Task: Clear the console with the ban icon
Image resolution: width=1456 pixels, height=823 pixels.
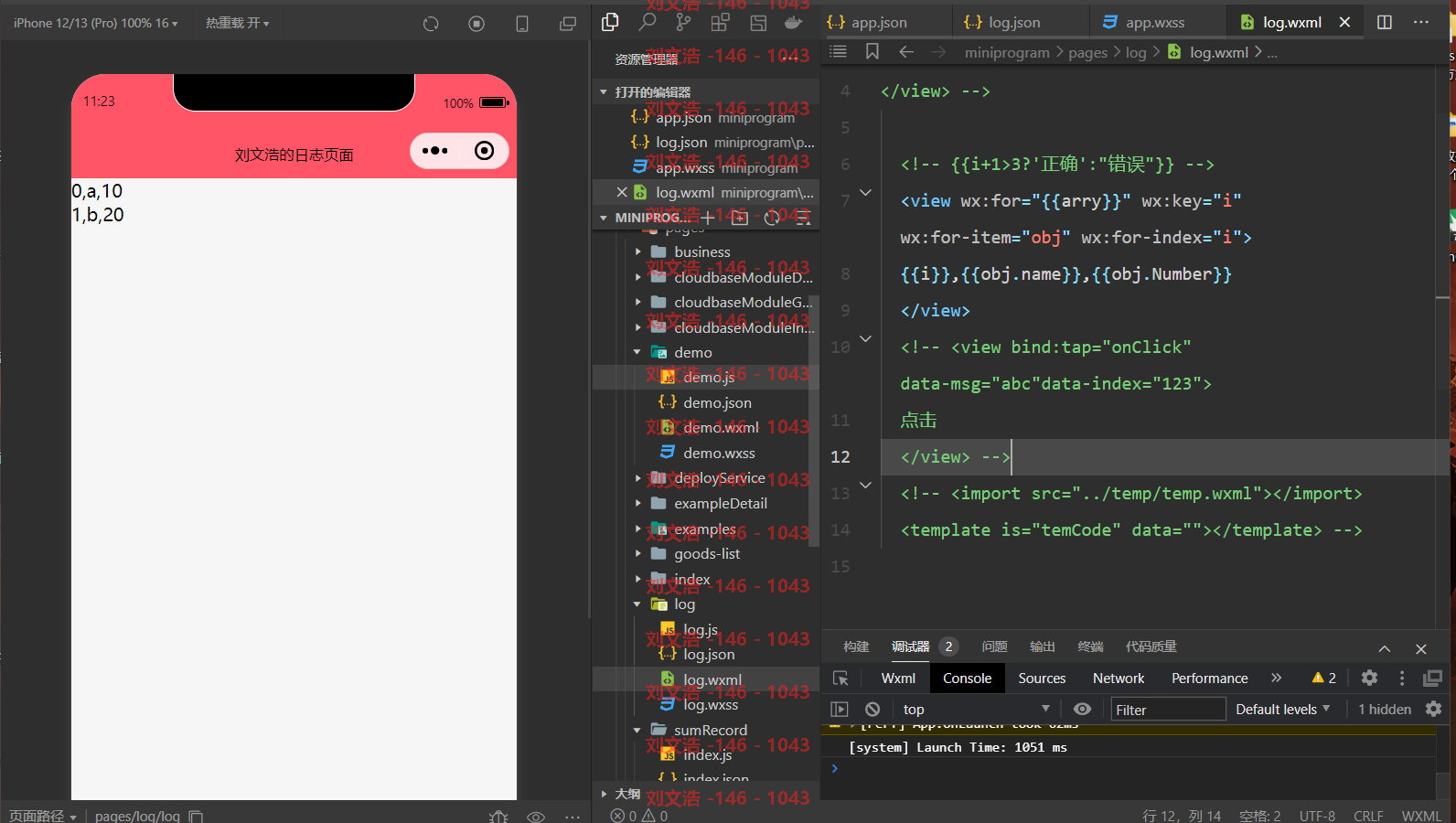Action: [x=873, y=710]
